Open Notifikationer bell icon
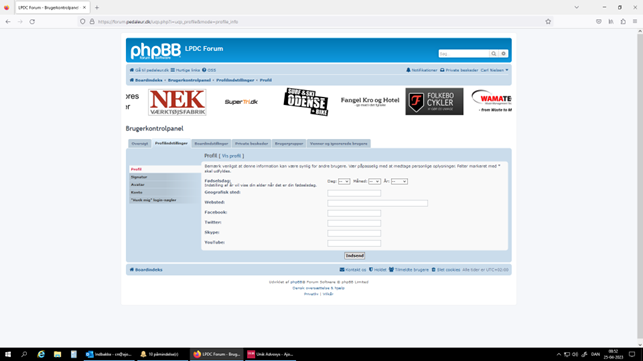 point(408,70)
